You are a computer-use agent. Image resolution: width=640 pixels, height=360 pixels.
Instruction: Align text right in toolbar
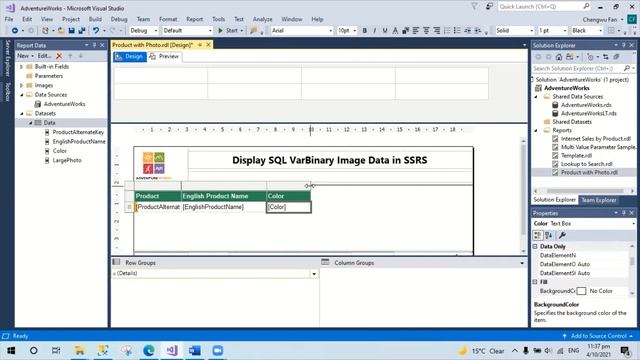coord(437,31)
